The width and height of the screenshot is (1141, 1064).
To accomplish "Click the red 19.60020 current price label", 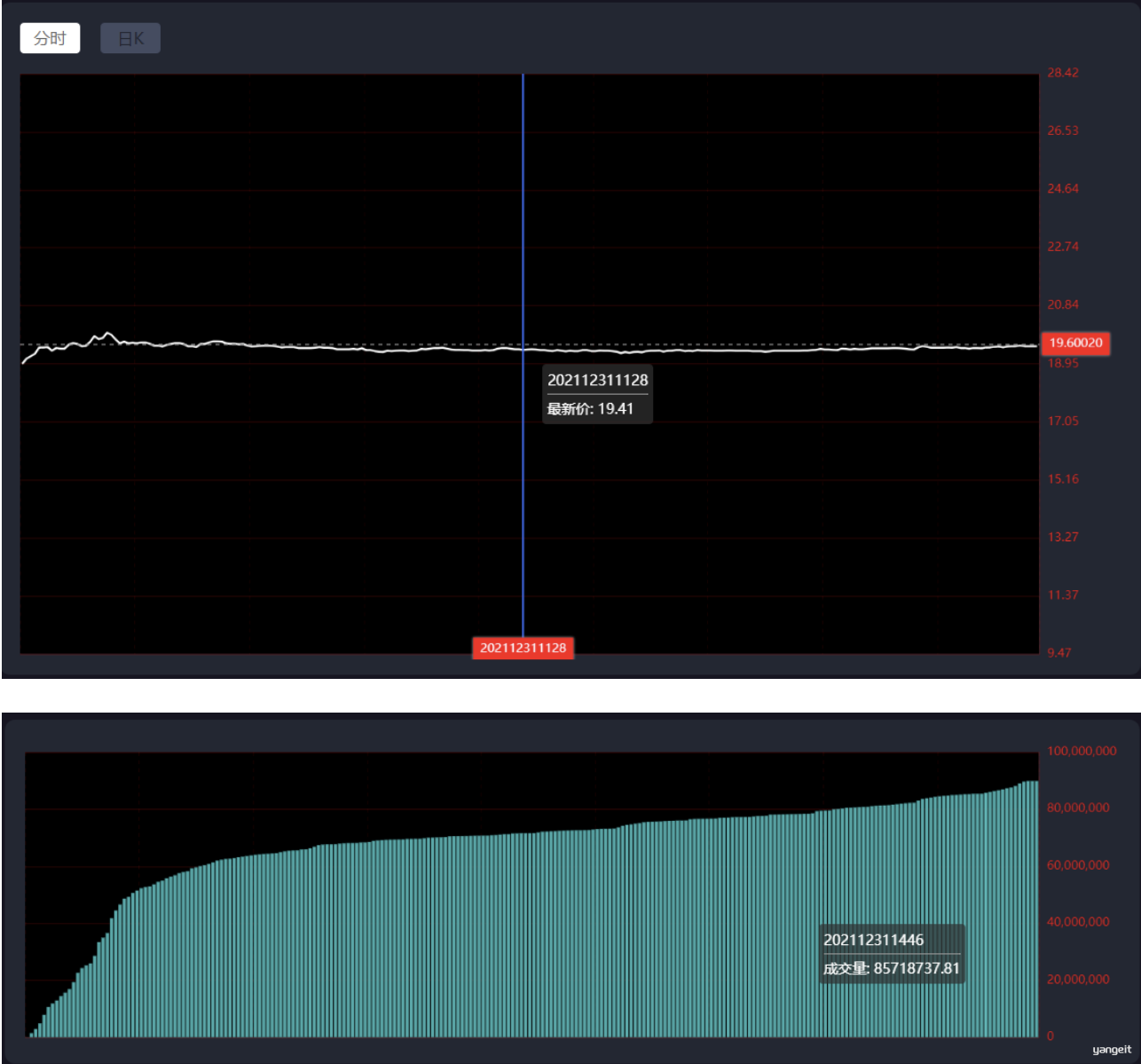I will (1075, 343).
